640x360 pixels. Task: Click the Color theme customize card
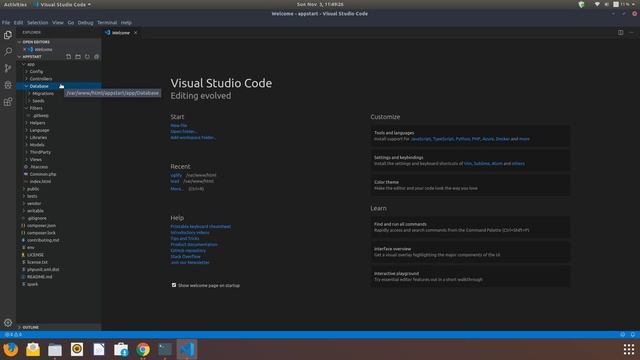(x=471, y=185)
